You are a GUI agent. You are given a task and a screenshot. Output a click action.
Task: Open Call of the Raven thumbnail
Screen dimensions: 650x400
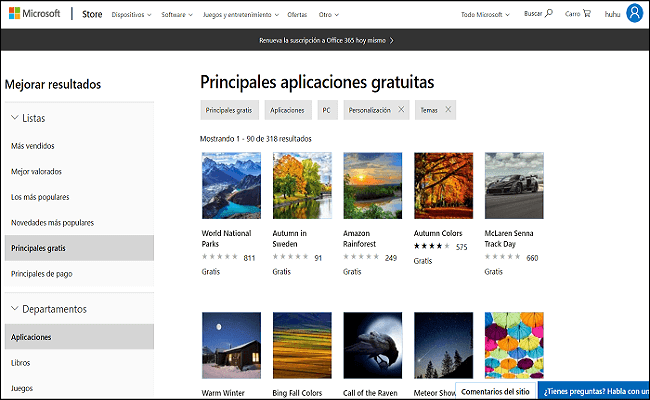pyautogui.click(x=373, y=345)
